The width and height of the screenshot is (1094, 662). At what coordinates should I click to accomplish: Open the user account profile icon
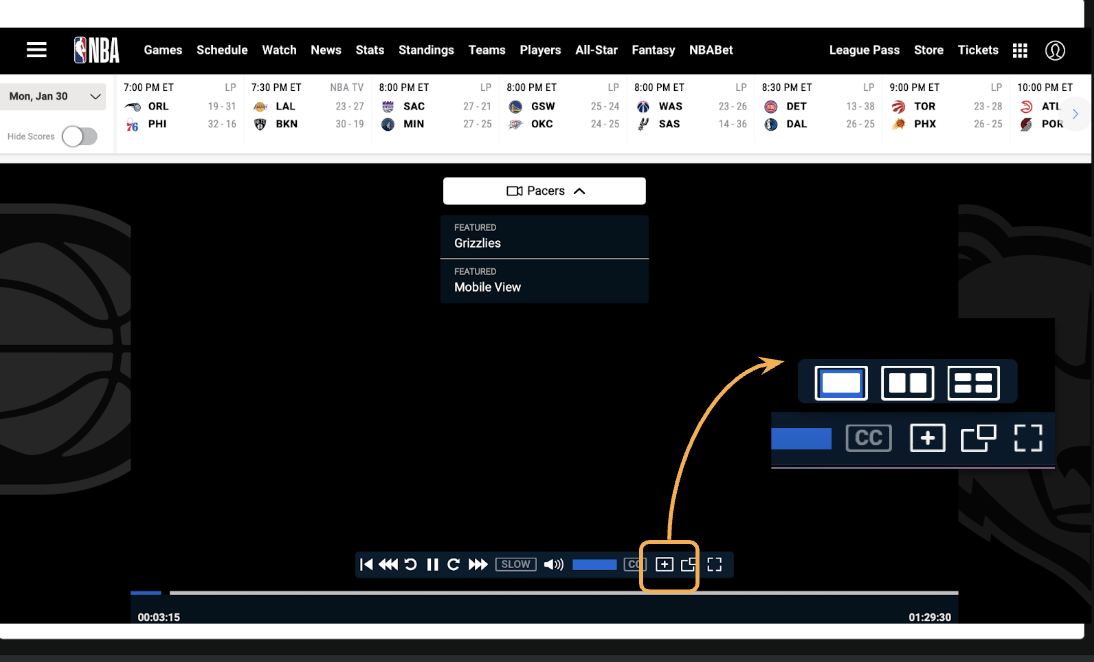coord(1055,50)
